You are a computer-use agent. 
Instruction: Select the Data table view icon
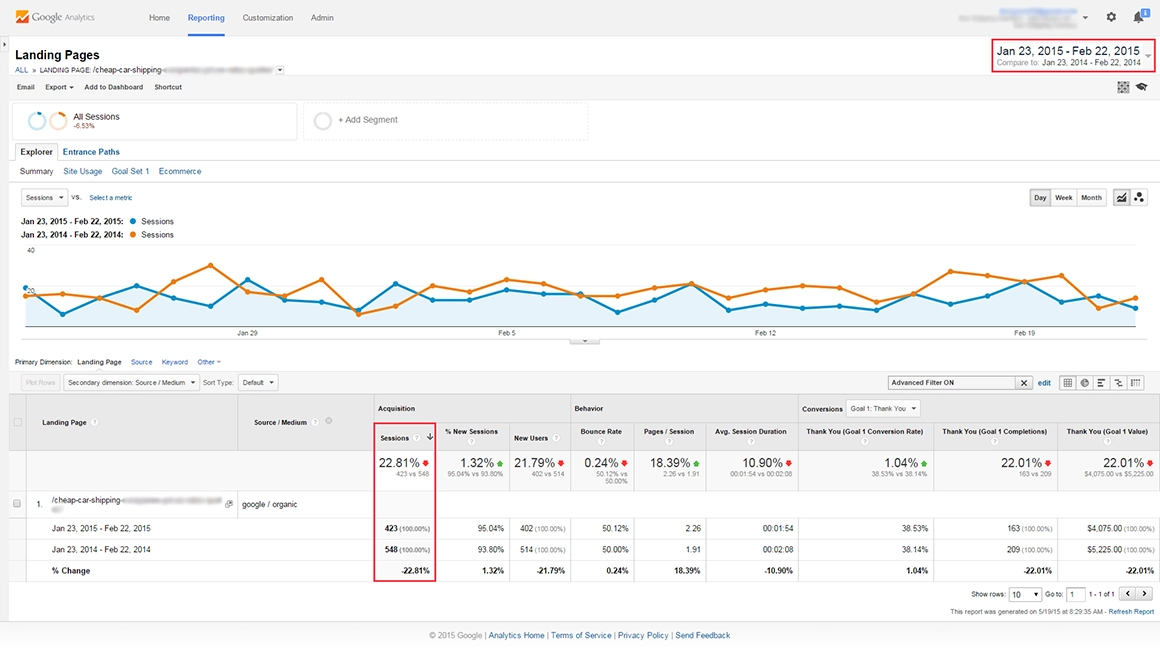pos(1068,383)
